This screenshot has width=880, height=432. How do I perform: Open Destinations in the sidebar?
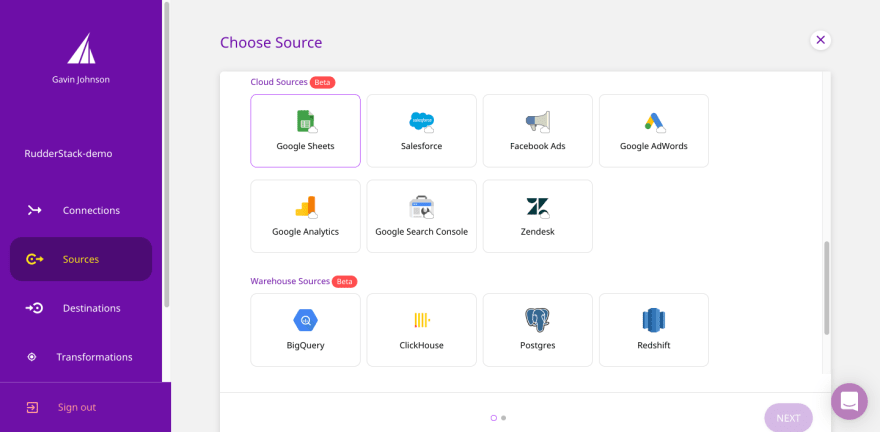point(90,308)
